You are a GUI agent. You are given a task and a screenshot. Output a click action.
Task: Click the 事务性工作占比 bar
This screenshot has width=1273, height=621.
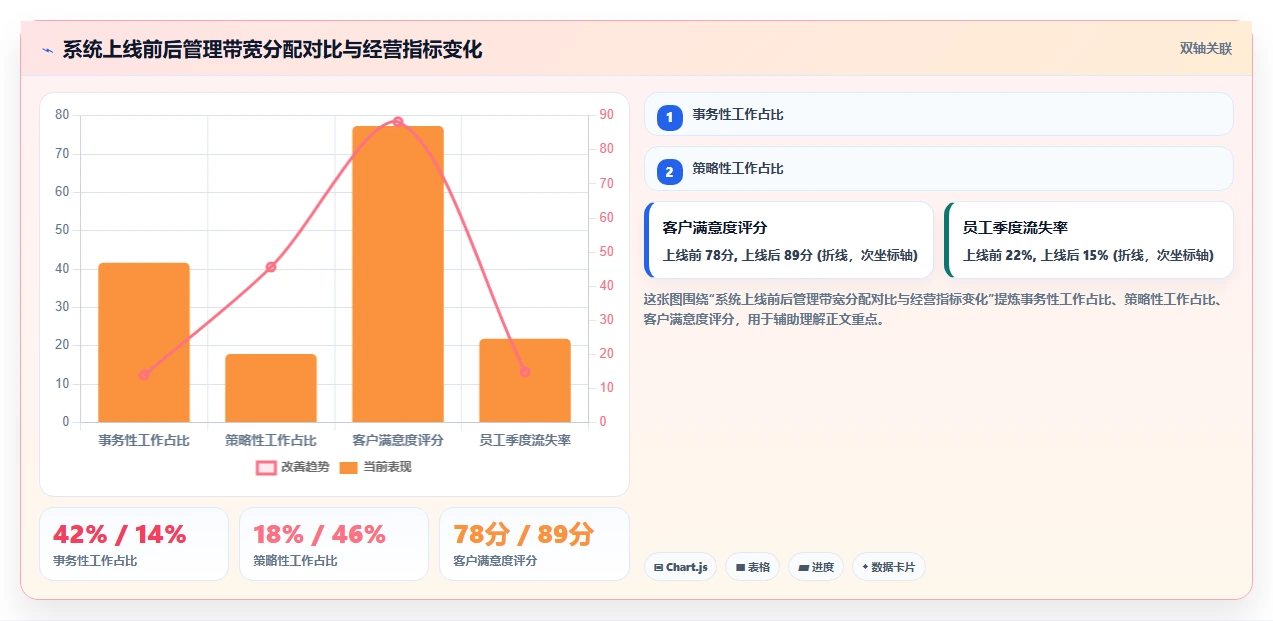(144, 342)
